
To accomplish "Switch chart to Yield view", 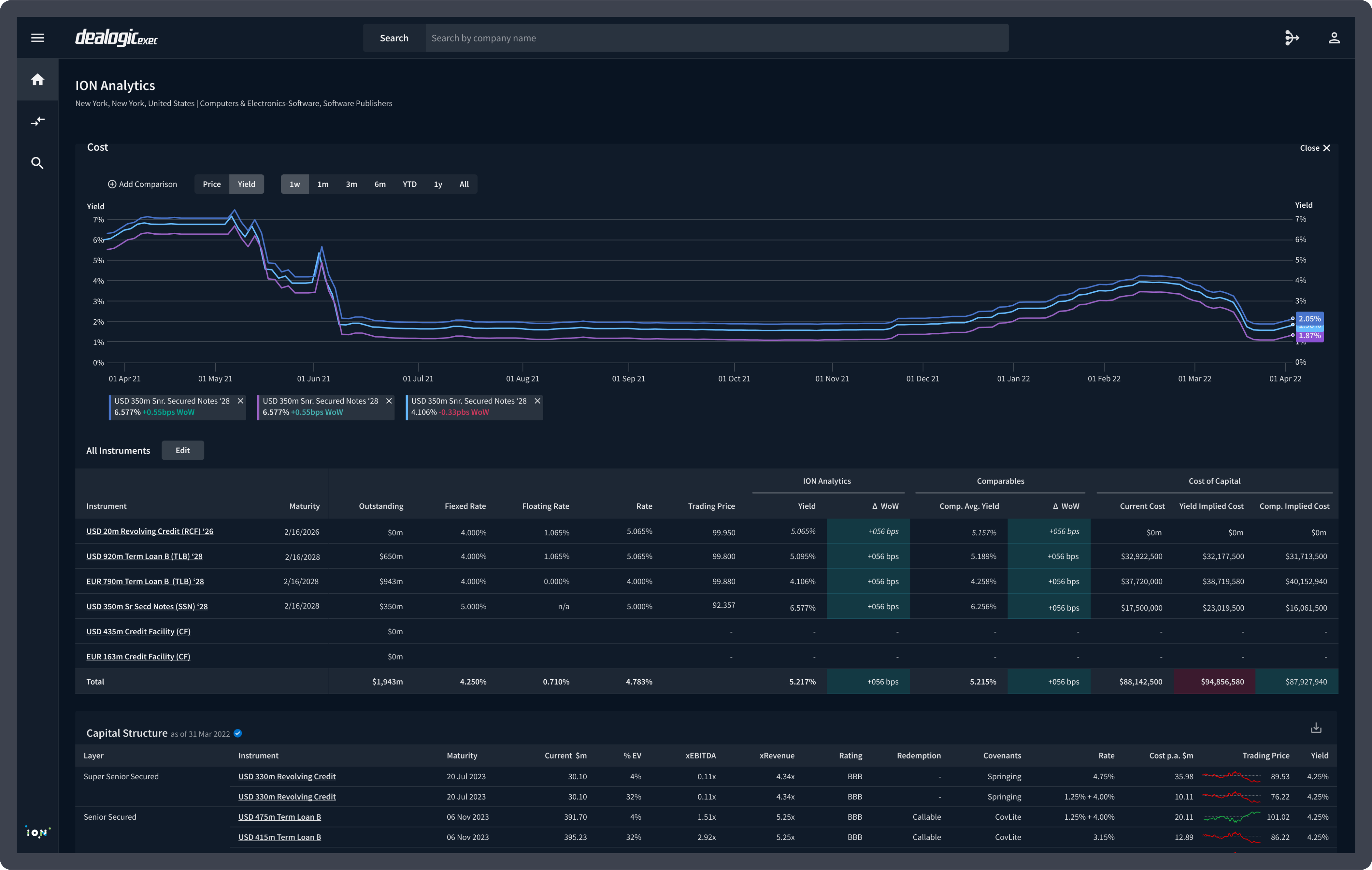I will [x=246, y=185].
